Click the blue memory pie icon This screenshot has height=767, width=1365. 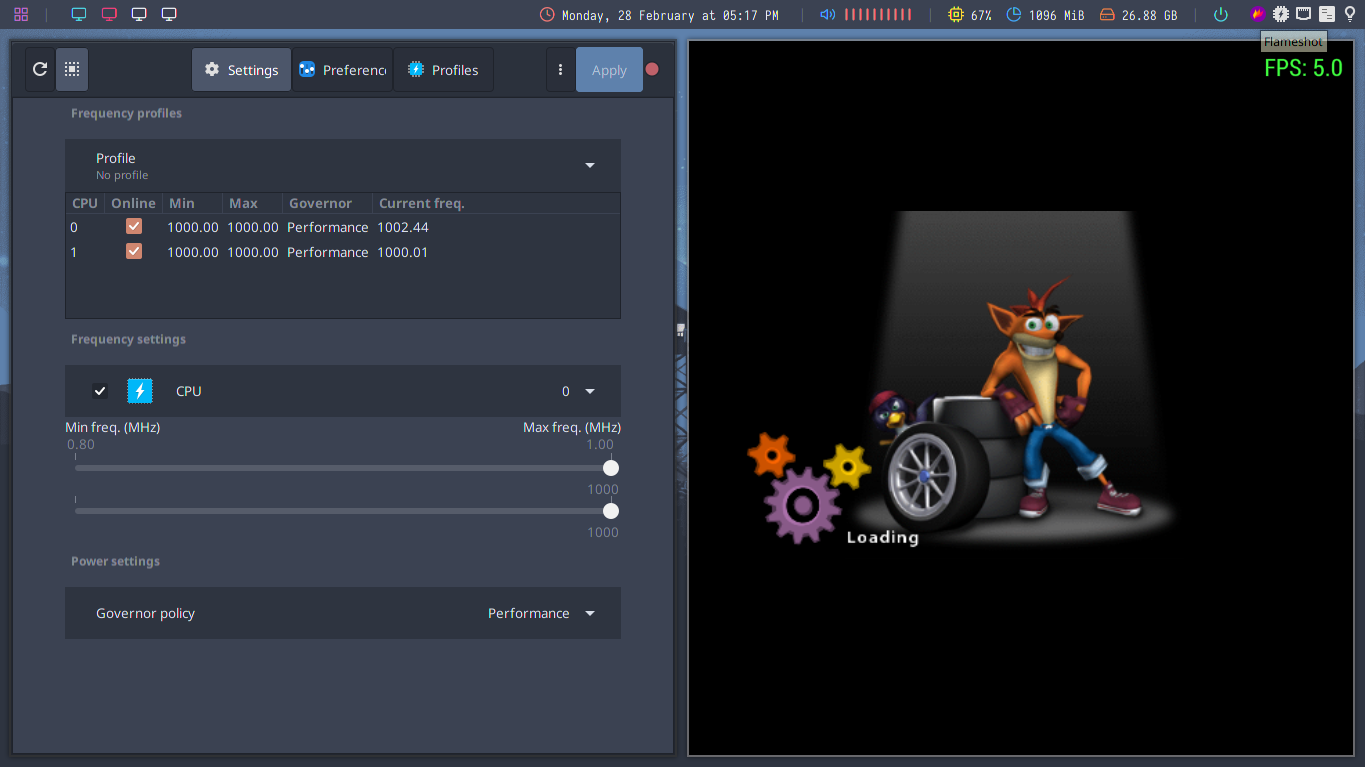click(x=1014, y=15)
